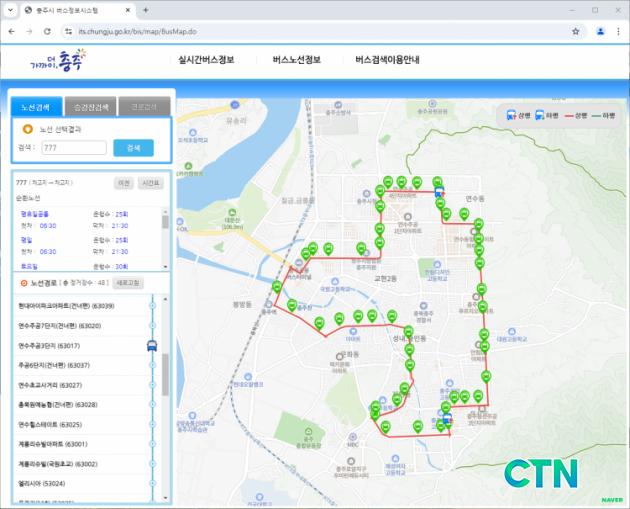Click route node beside 연수초교사거리 (63027) row
This screenshot has height=509, width=630.
click(152, 385)
